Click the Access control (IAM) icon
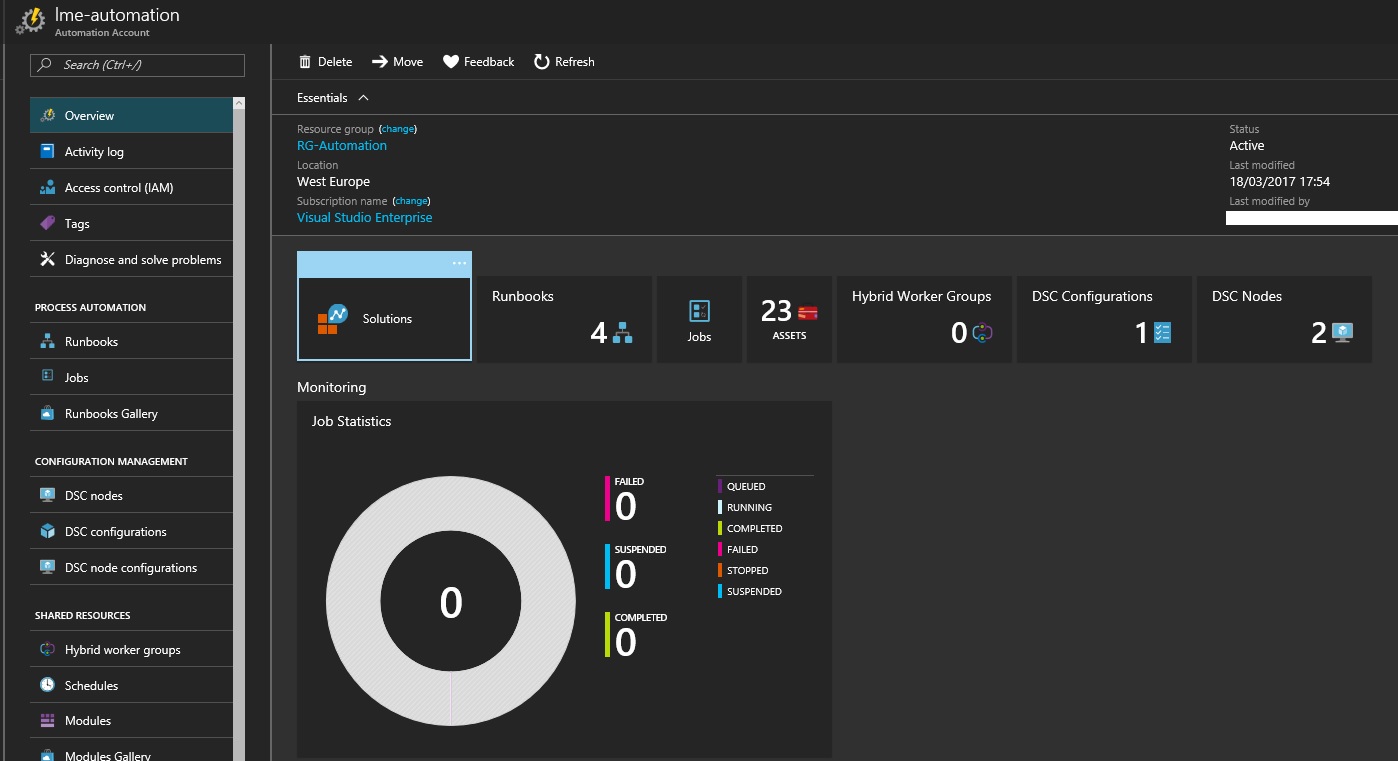Image resolution: width=1398 pixels, height=761 pixels. [47, 188]
